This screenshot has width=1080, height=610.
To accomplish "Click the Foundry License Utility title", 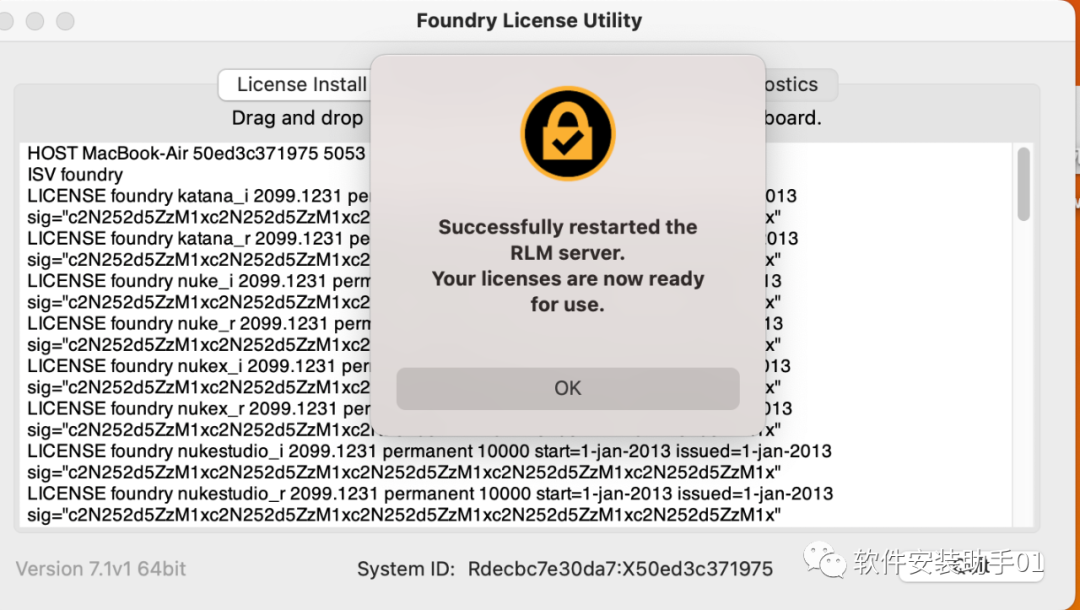I will (x=529, y=20).
